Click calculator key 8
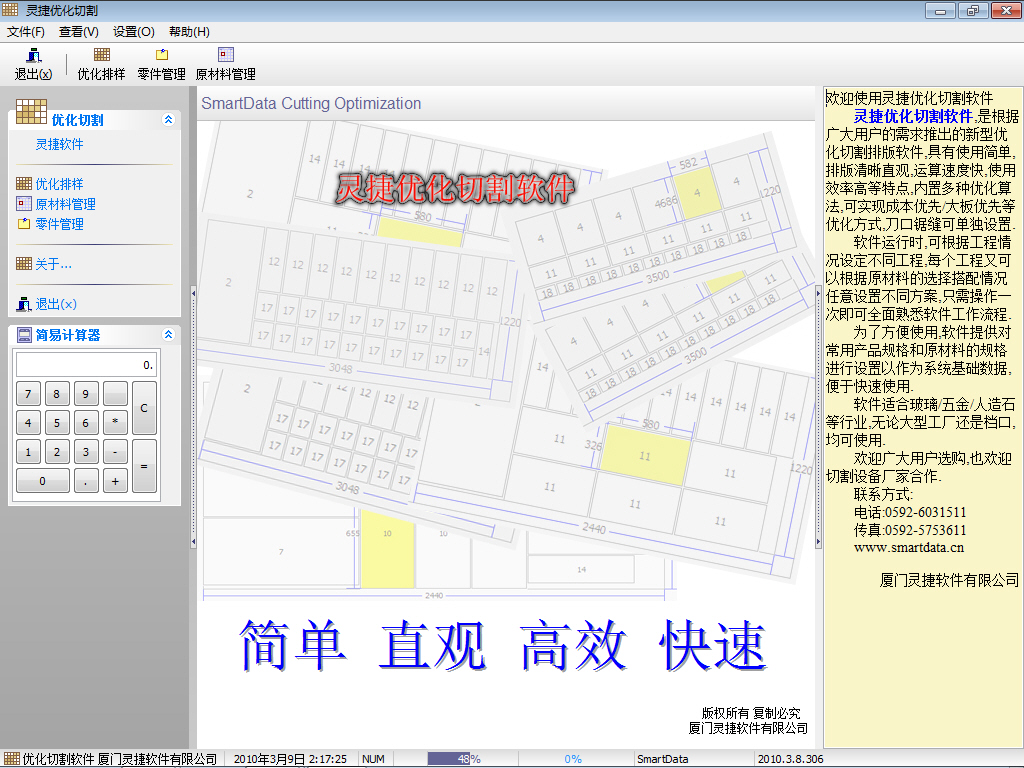The width and height of the screenshot is (1024, 768). [57, 394]
